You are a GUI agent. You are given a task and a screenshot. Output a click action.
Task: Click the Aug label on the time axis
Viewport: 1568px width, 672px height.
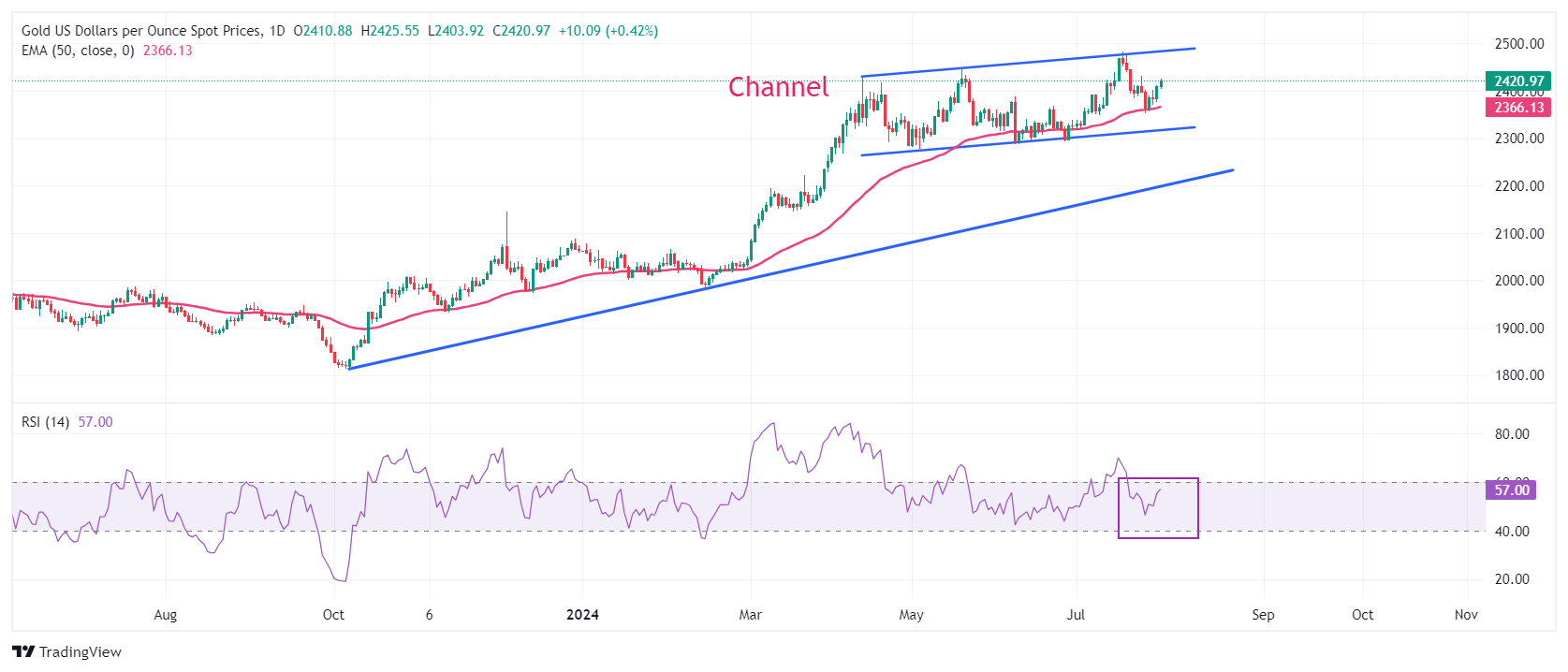[x=165, y=615]
